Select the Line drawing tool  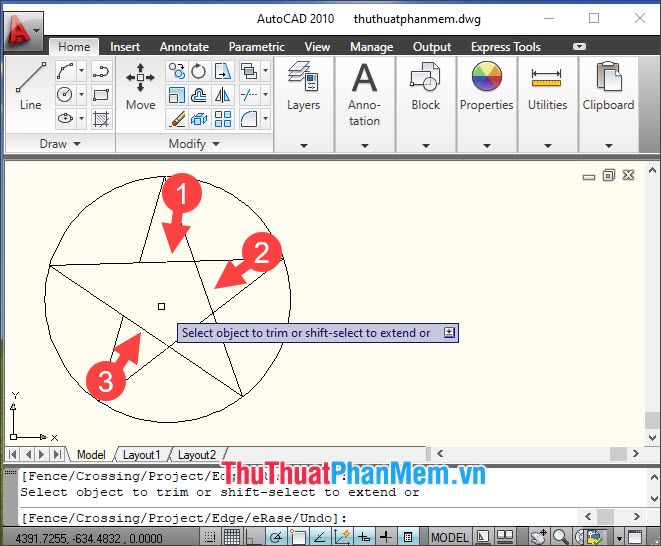point(30,86)
